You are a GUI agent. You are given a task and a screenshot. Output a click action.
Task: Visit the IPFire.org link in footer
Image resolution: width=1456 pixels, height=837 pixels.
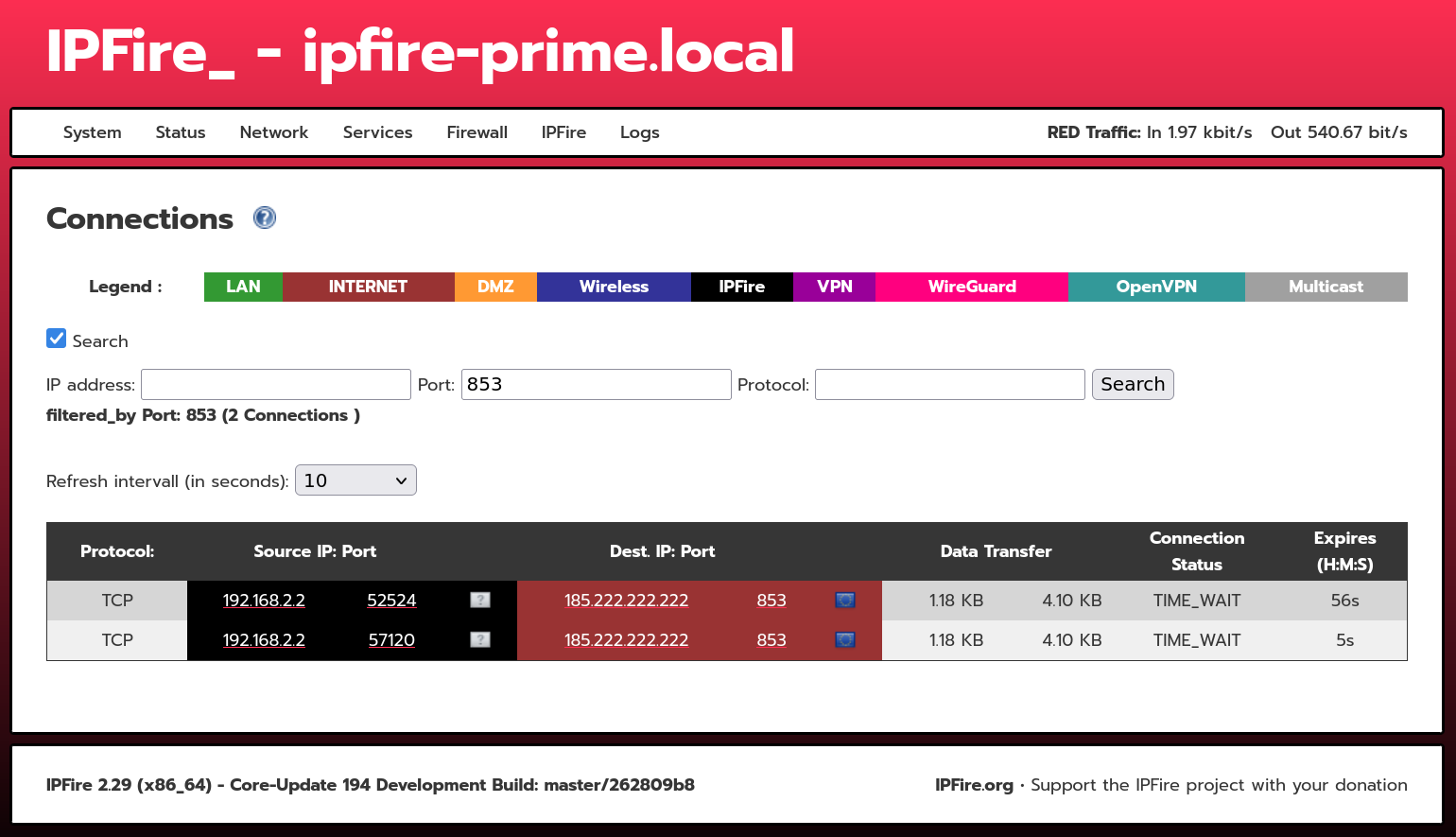click(974, 785)
